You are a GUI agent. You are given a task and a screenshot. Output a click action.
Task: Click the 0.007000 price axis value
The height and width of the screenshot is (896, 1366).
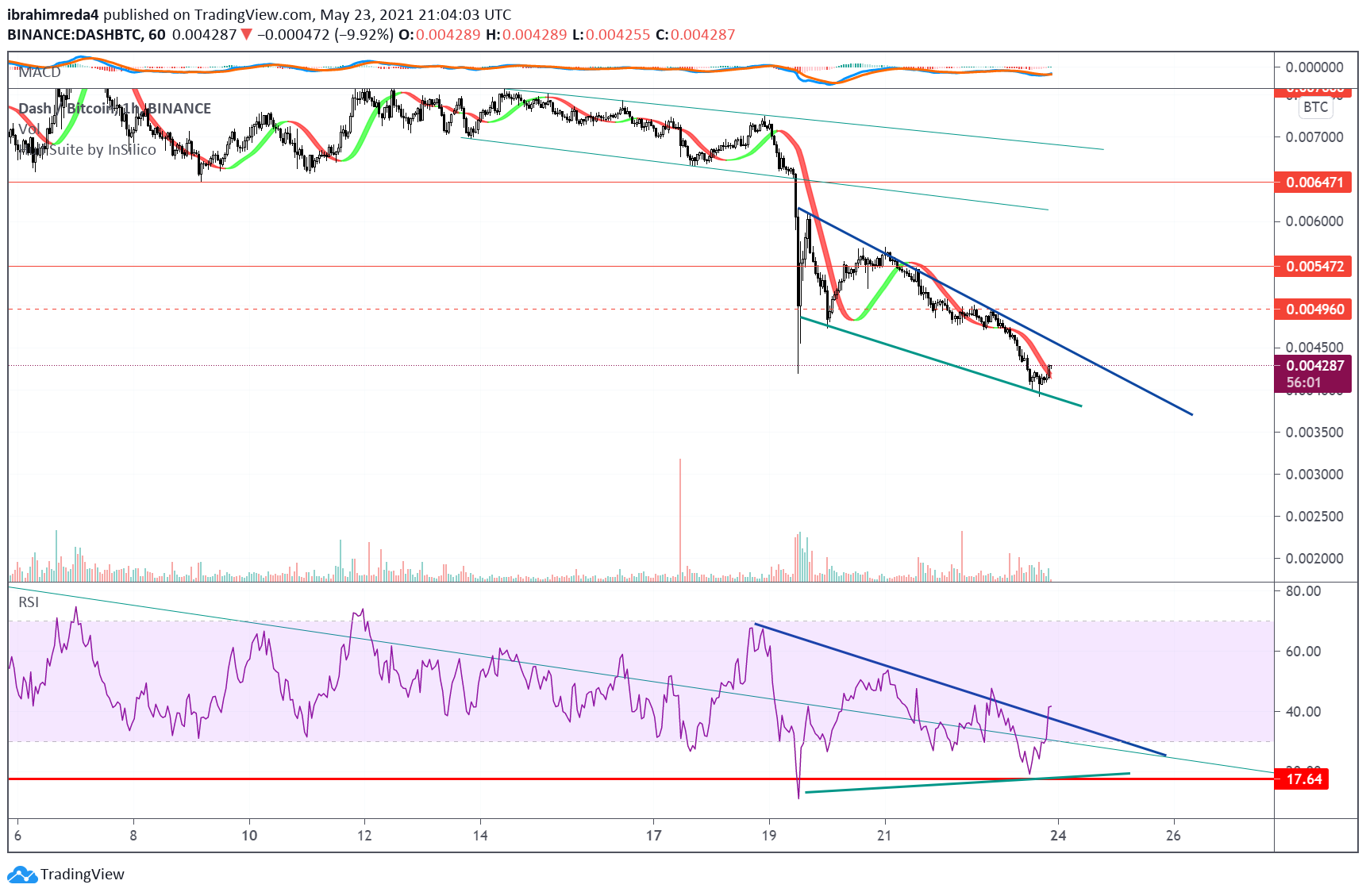[1314, 137]
